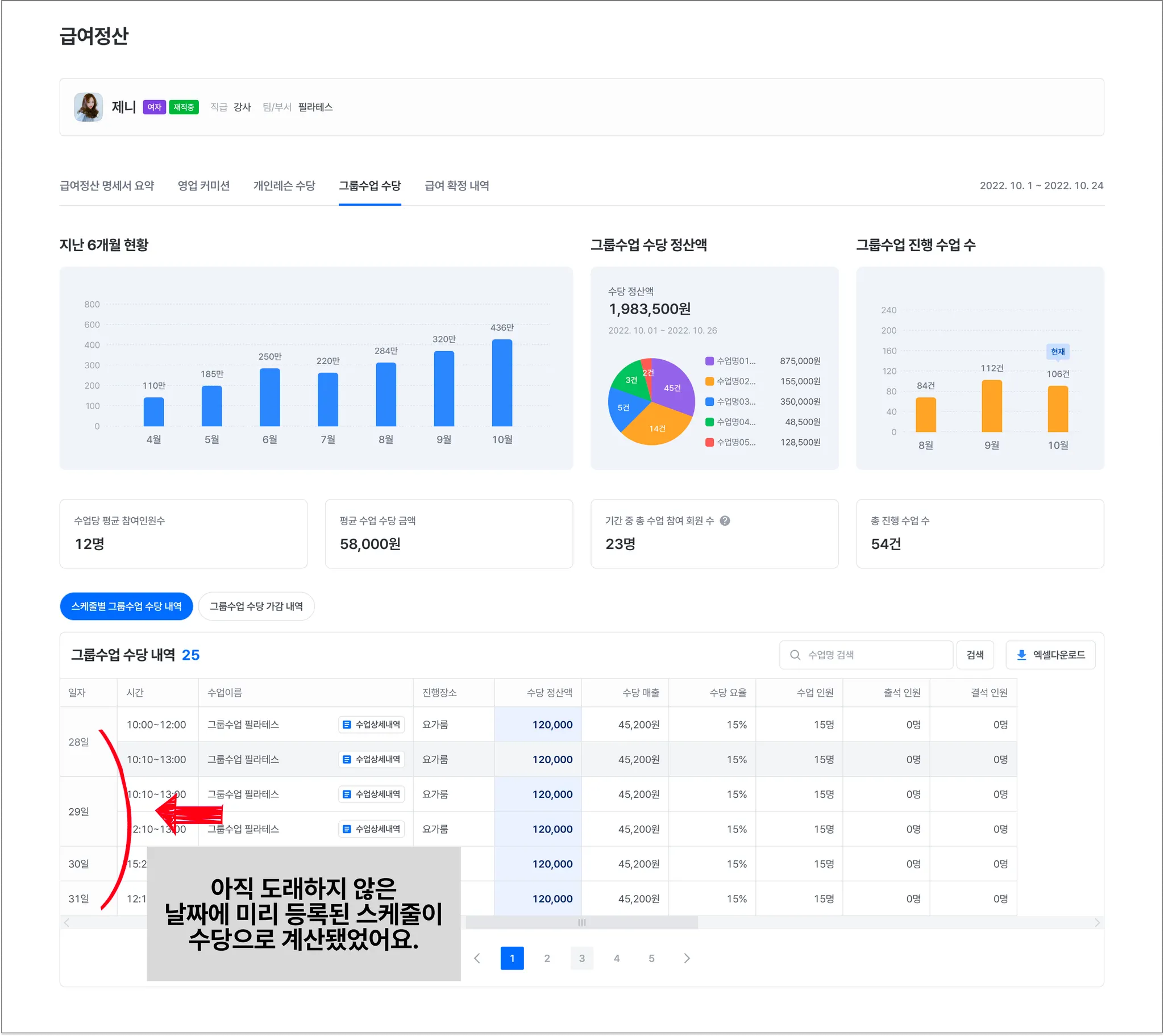Select 스케줄별 그룹수업 수당 내역 toggle

(x=126, y=606)
